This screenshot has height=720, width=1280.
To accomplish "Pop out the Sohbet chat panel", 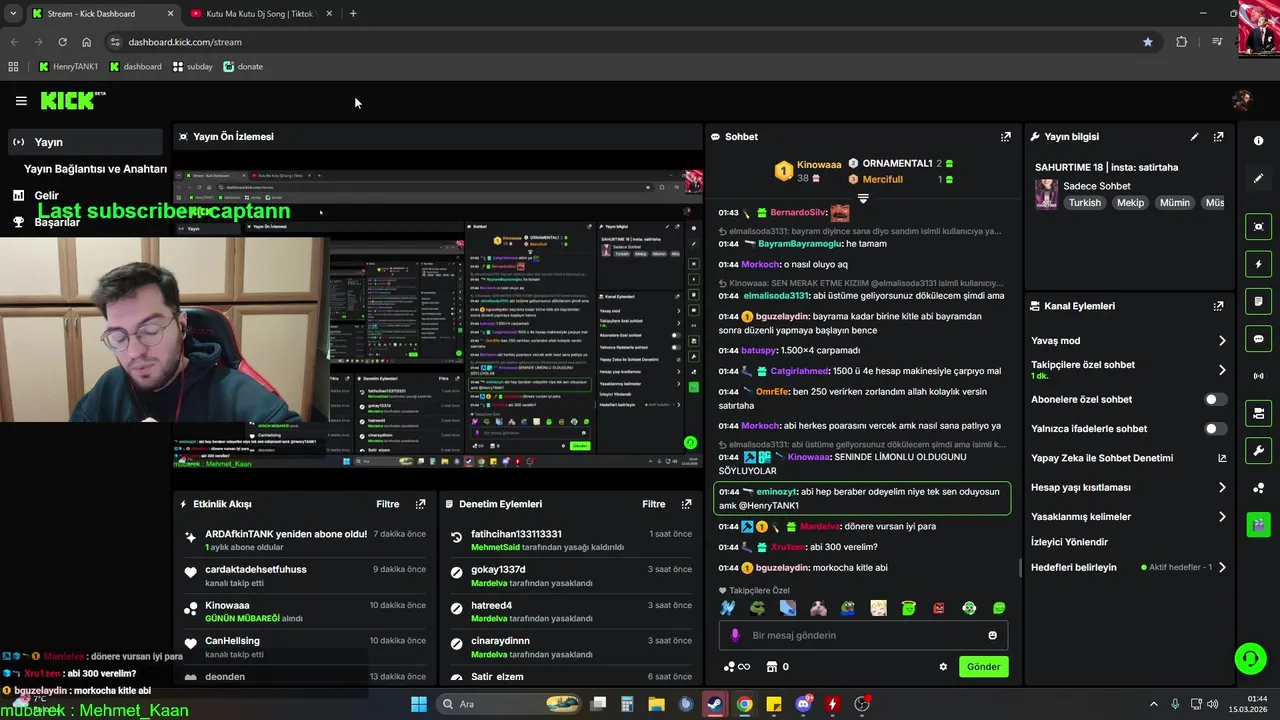I will tap(1005, 137).
